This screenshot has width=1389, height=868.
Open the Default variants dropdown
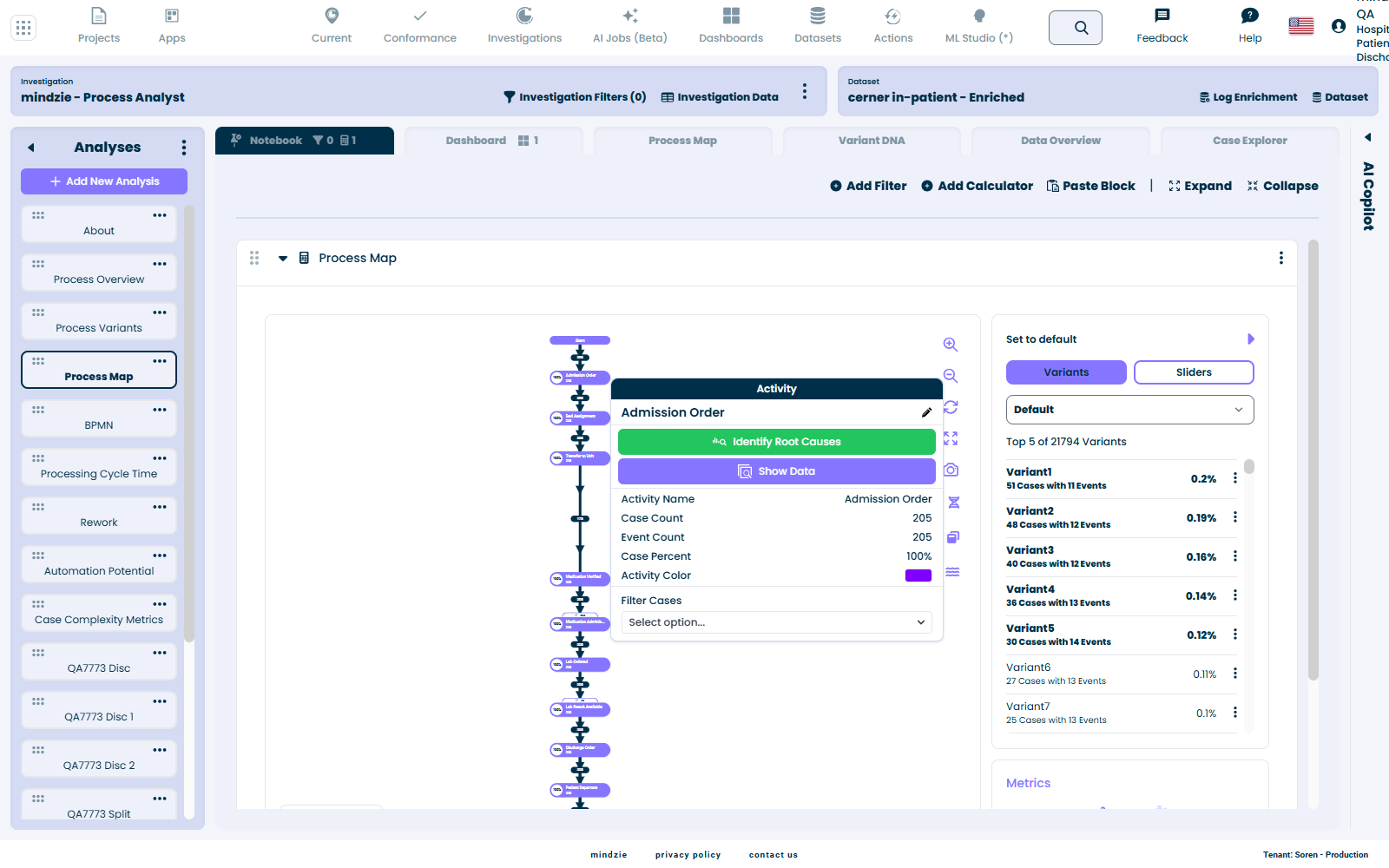coord(1129,410)
